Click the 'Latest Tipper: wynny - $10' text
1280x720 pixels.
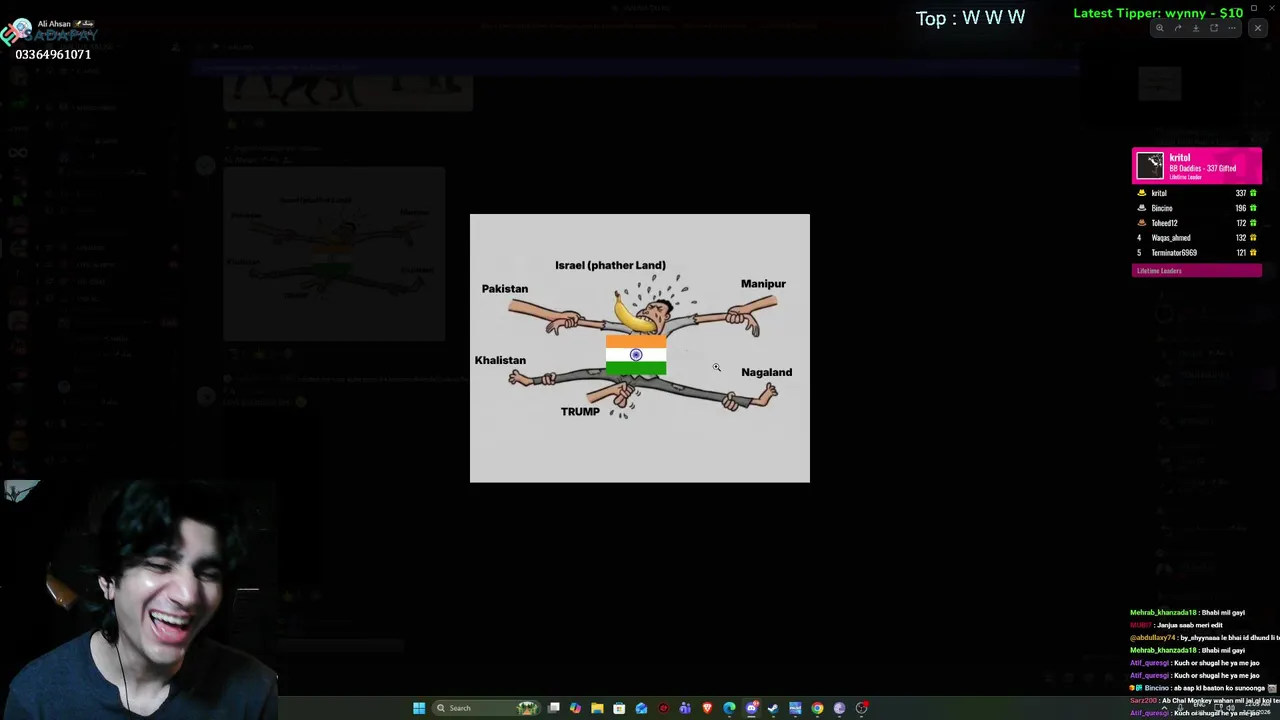[x=1158, y=13]
